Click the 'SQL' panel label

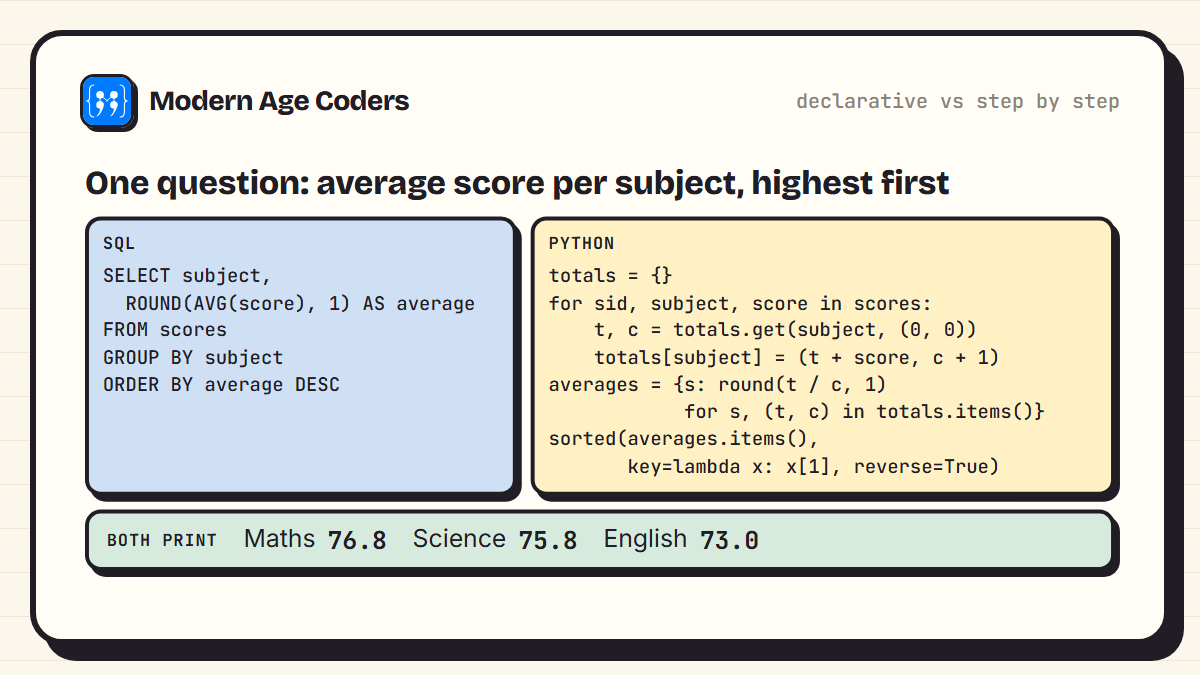(x=119, y=244)
